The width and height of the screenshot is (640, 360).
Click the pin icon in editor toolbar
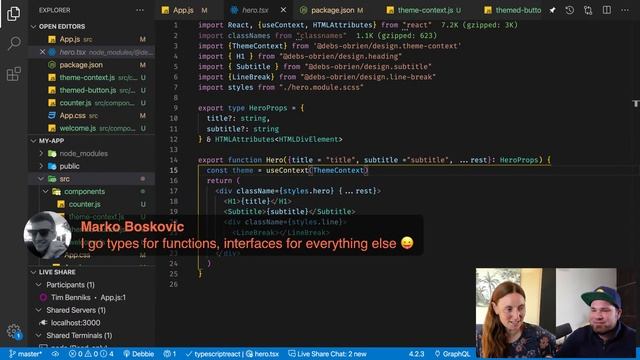[552, 10]
